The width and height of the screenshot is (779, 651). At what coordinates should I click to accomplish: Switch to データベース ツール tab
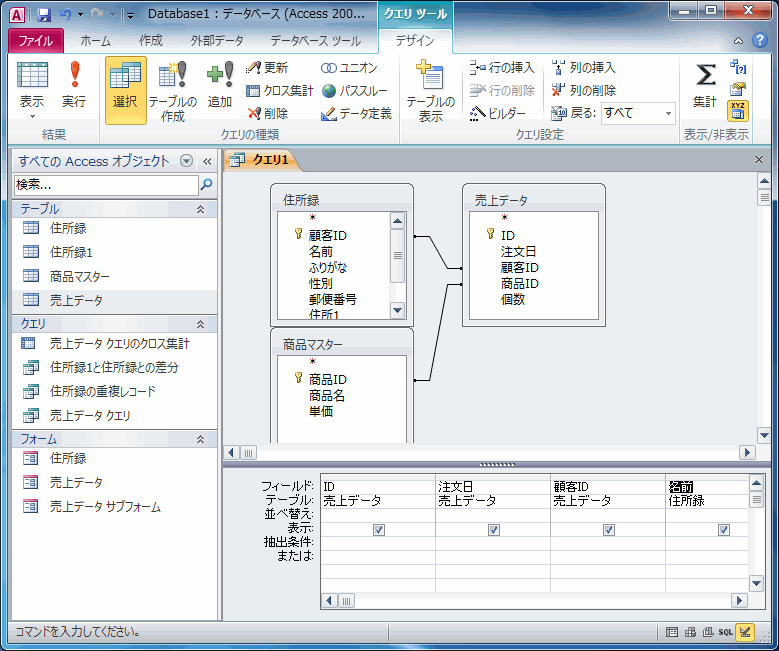(x=315, y=41)
